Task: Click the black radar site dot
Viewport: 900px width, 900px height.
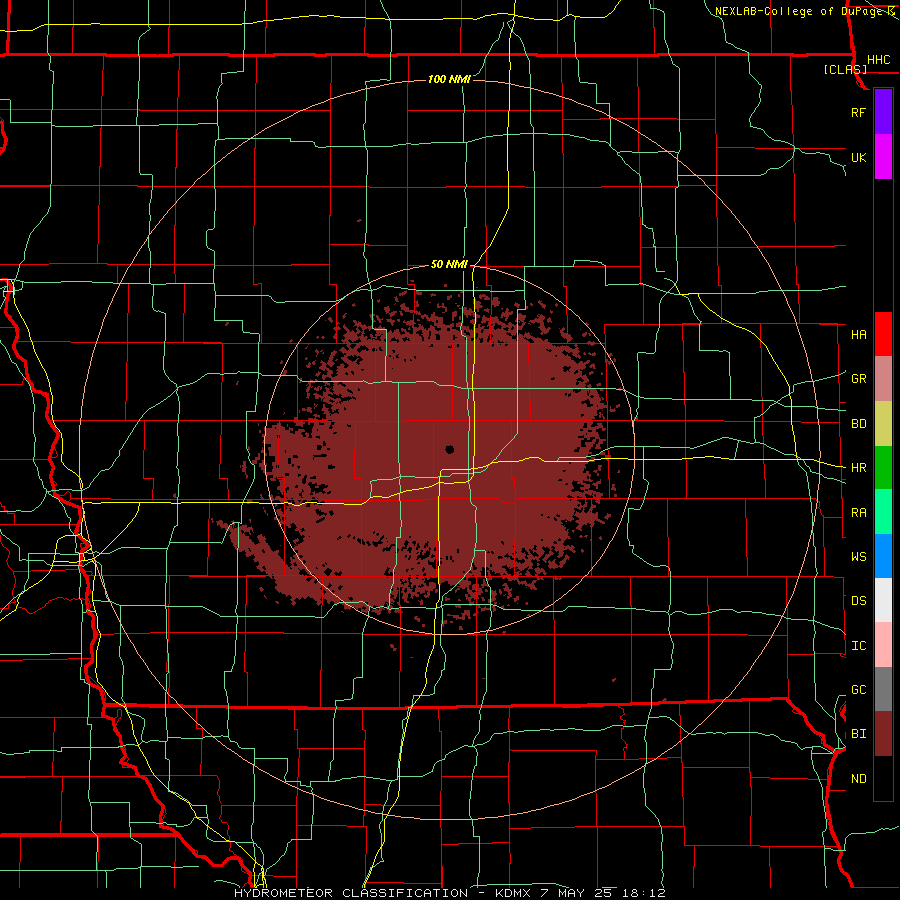Action: (x=449, y=449)
